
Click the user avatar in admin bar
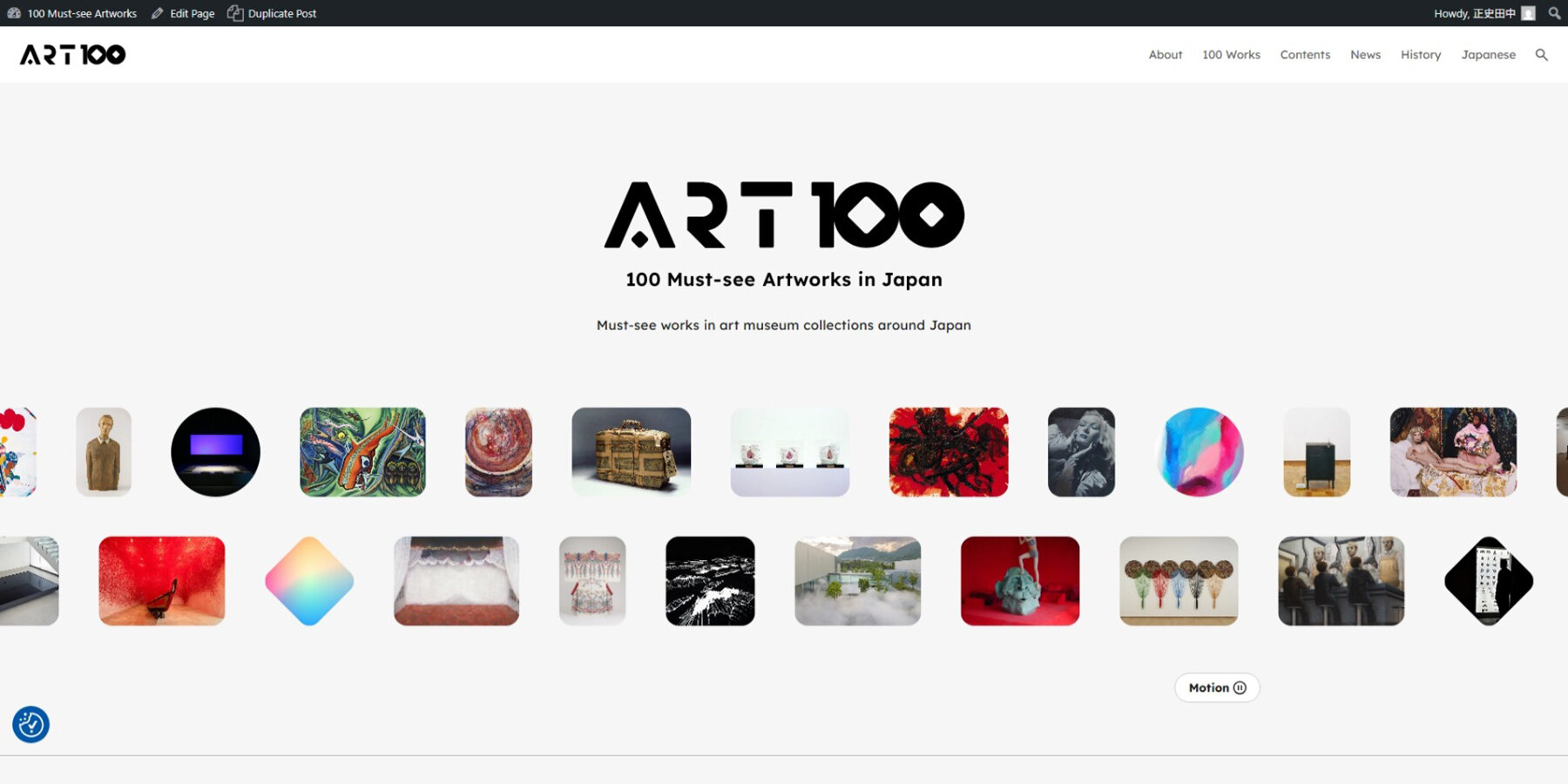pyautogui.click(x=1528, y=13)
